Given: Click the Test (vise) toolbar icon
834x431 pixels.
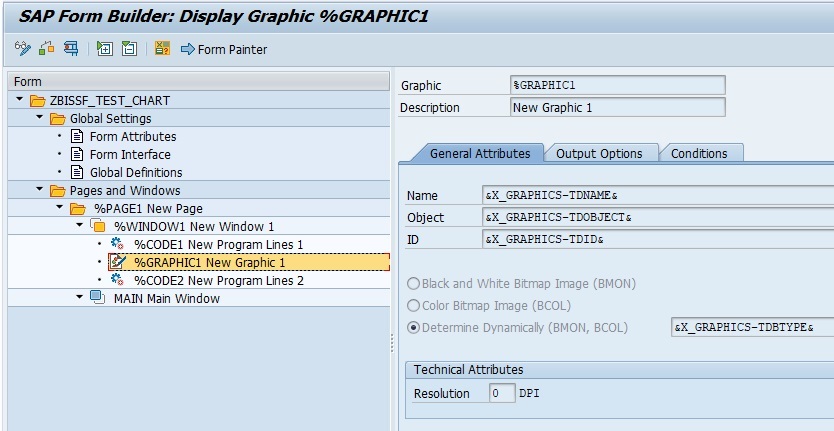Looking at the screenshot, I should click(71, 49).
